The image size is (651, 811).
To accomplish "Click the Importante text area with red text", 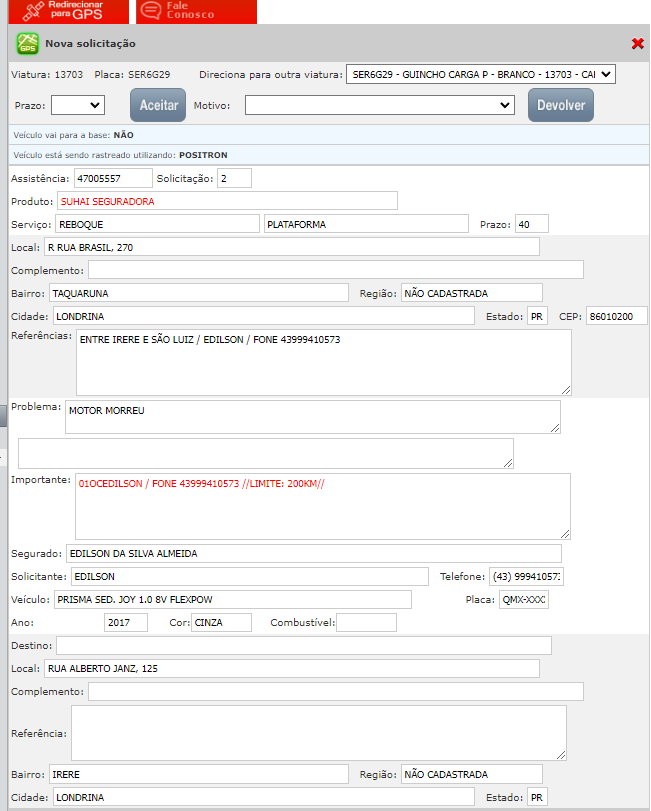I will [322, 506].
